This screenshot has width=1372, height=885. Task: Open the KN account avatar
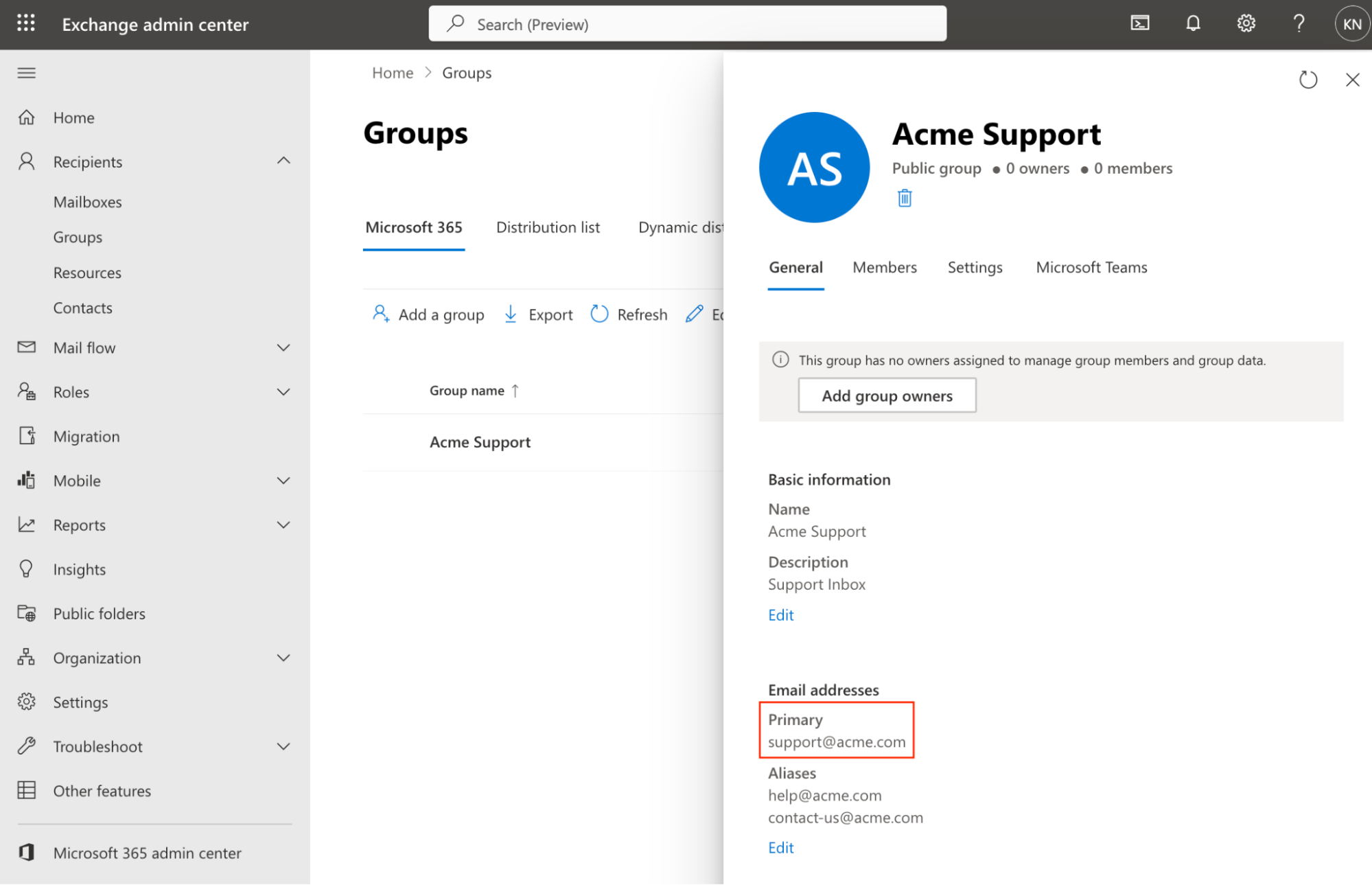pyautogui.click(x=1351, y=24)
